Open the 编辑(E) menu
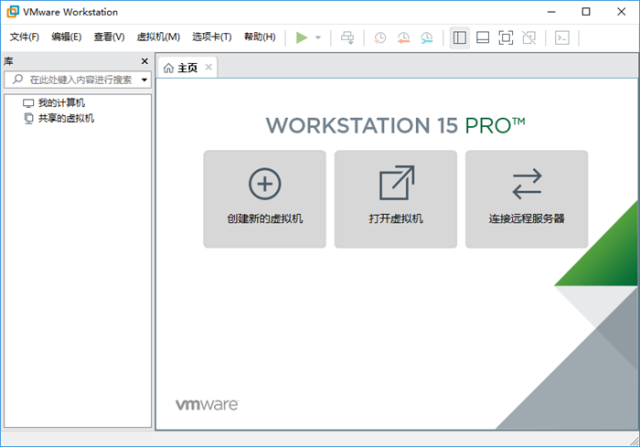 (x=67, y=37)
